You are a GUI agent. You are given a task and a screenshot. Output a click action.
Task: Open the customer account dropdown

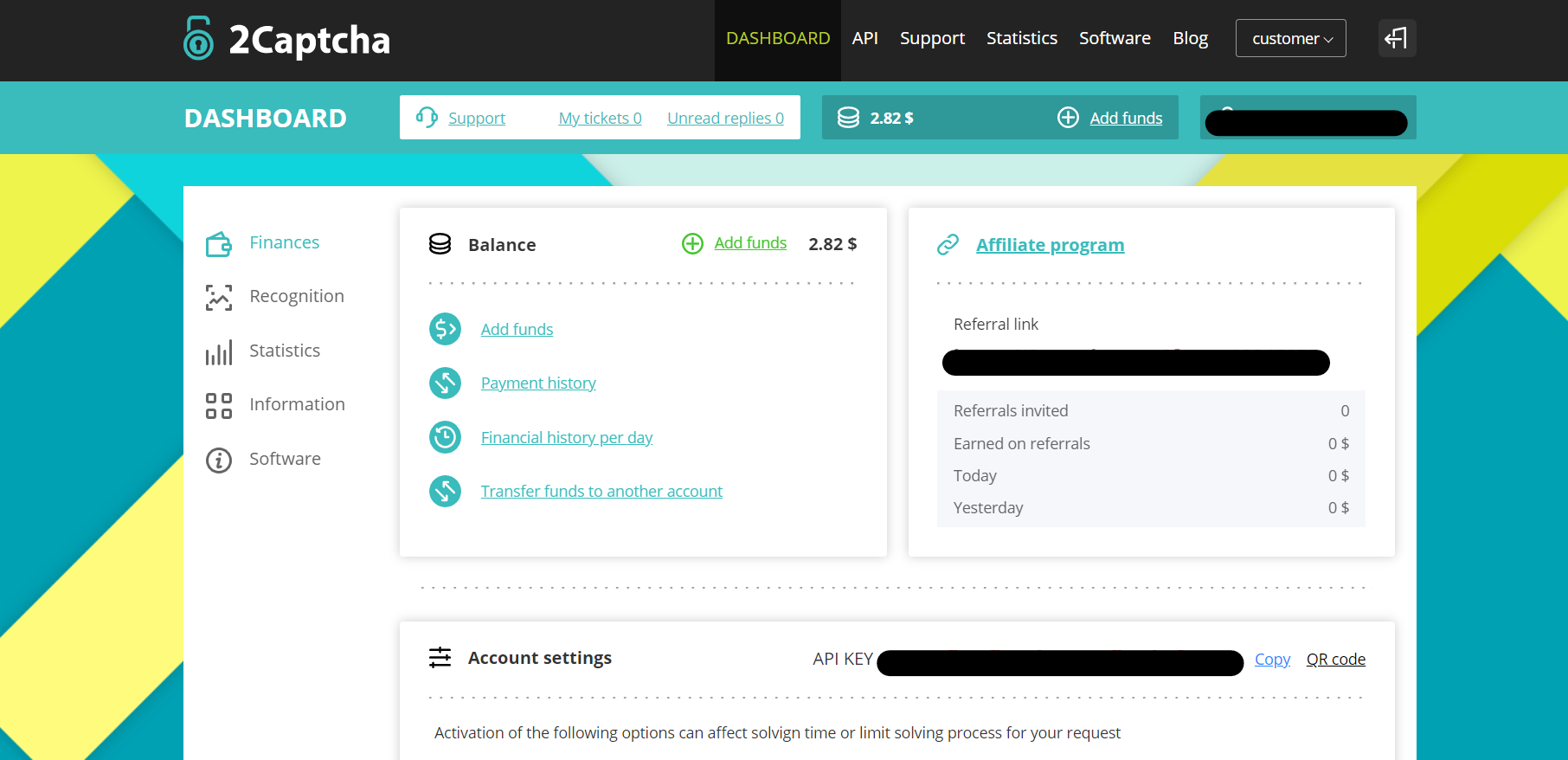coord(1290,38)
